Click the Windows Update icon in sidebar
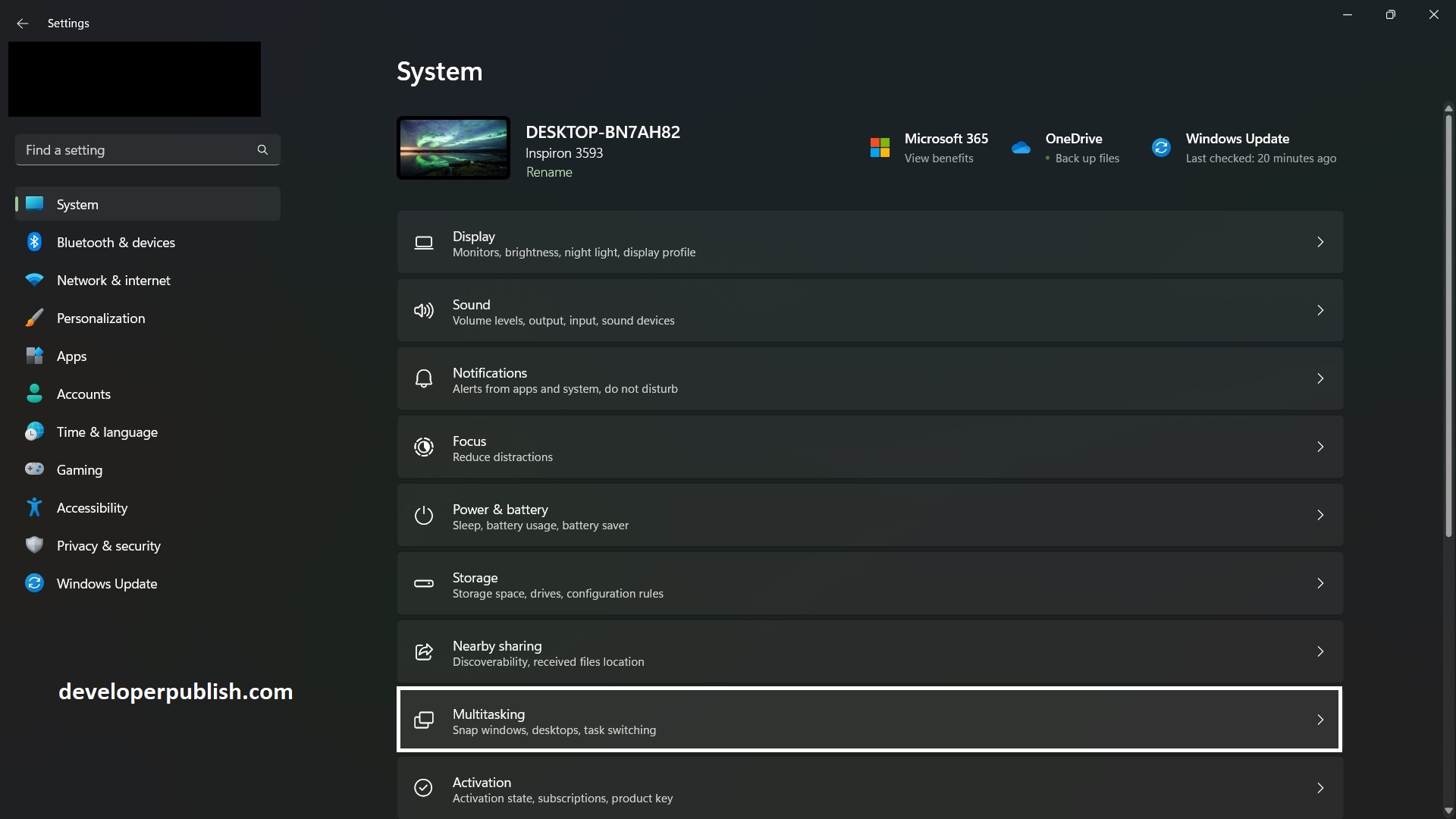This screenshot has height=819, width=1456. tap(34, 583)
